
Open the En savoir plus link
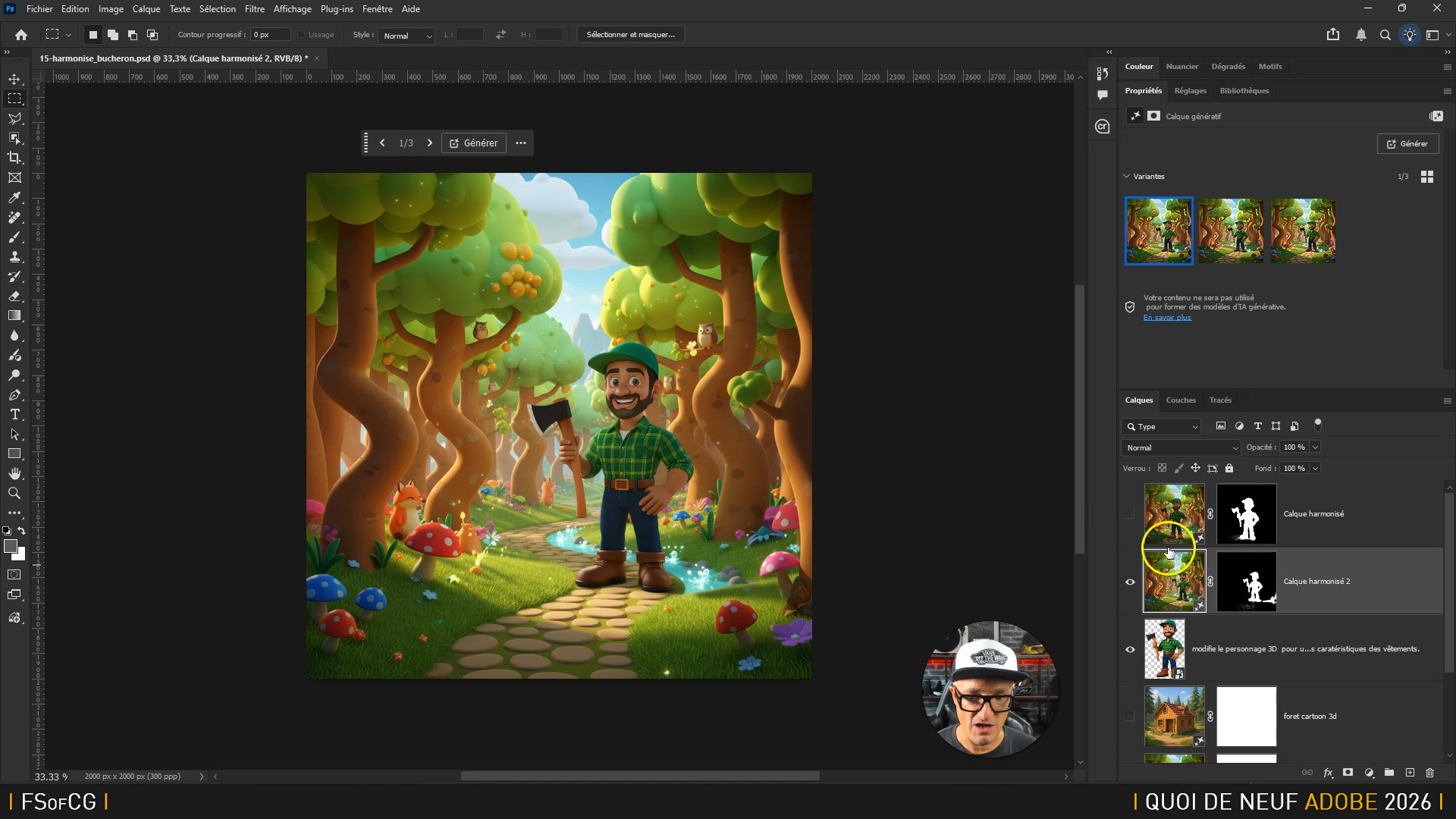(x=1167, y=318)
